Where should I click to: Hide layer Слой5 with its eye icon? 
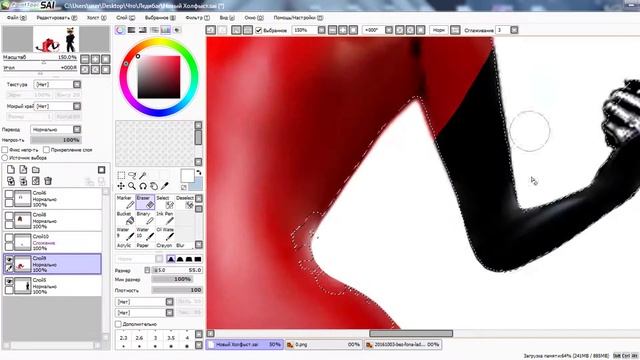coord(9,281)
